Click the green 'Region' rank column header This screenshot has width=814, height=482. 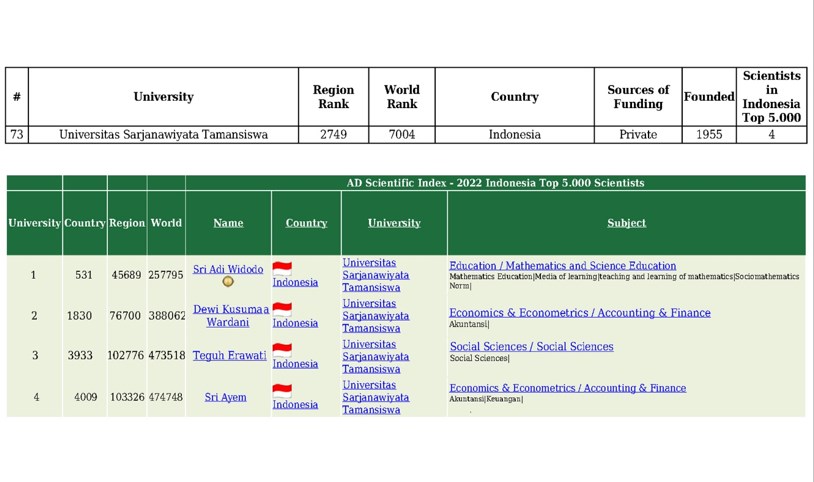point(127,223)
